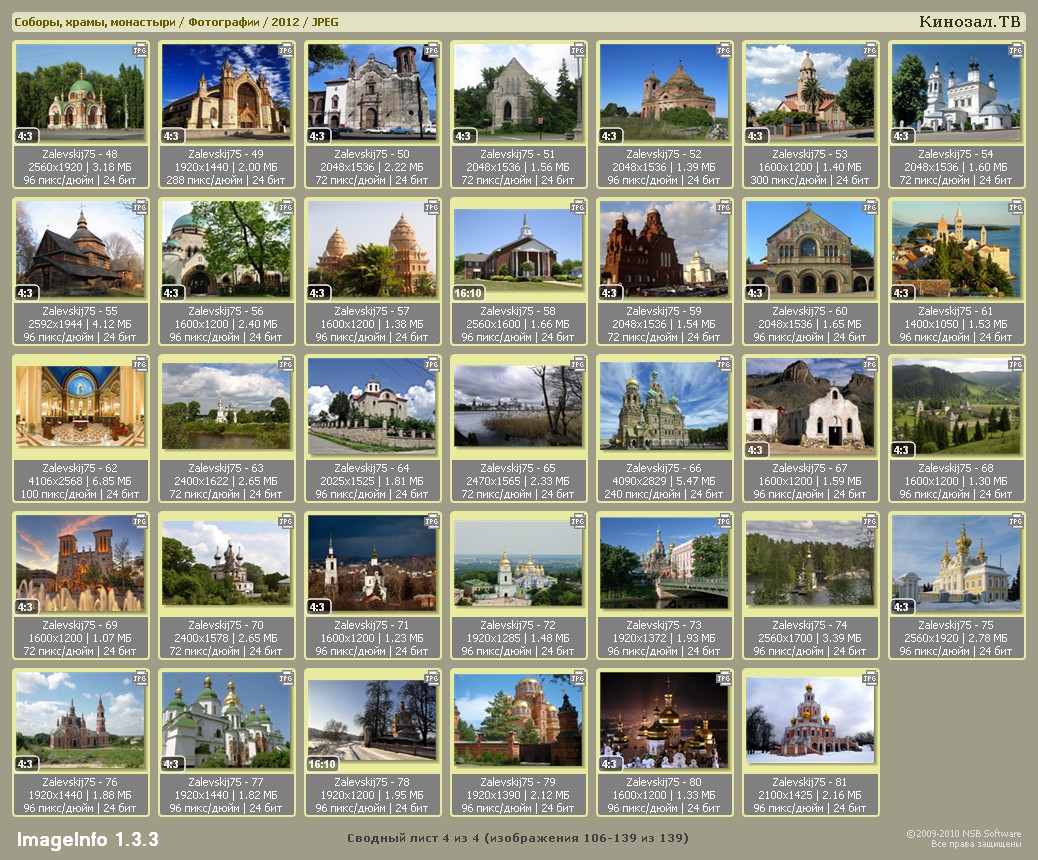Select the Zalevskij75 - 55 wooden church thumbnail
The width and height of the screenshot is (1038, 860).
80,248
